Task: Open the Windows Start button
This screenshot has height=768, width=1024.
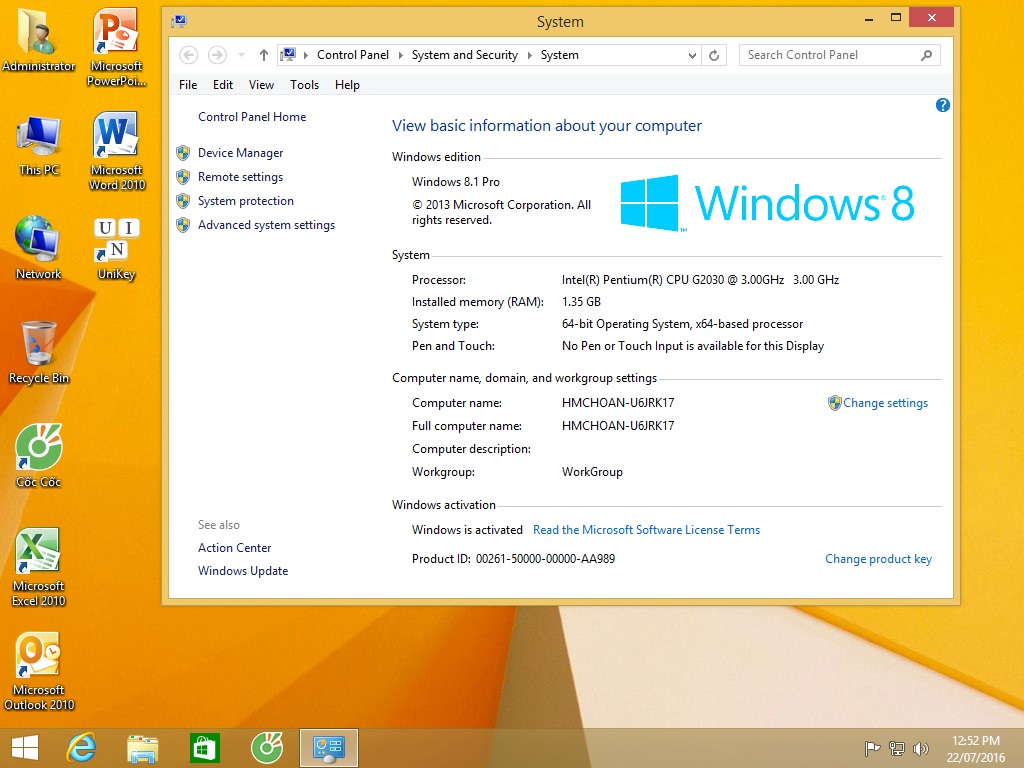Action: [x=25, y=748]
